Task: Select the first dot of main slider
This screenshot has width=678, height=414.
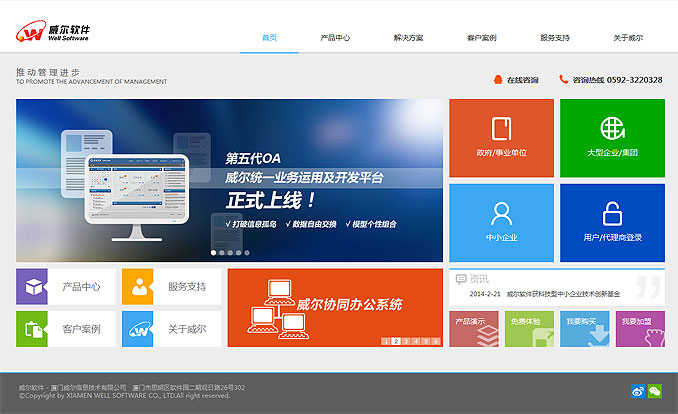Action: [213, 252]
